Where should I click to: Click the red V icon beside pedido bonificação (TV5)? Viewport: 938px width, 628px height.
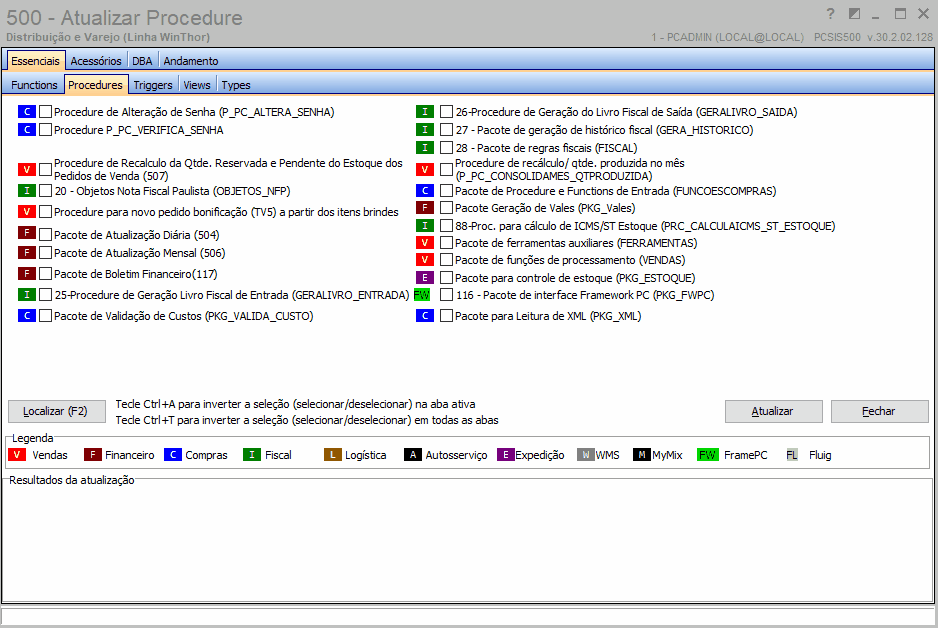(27, 211)
